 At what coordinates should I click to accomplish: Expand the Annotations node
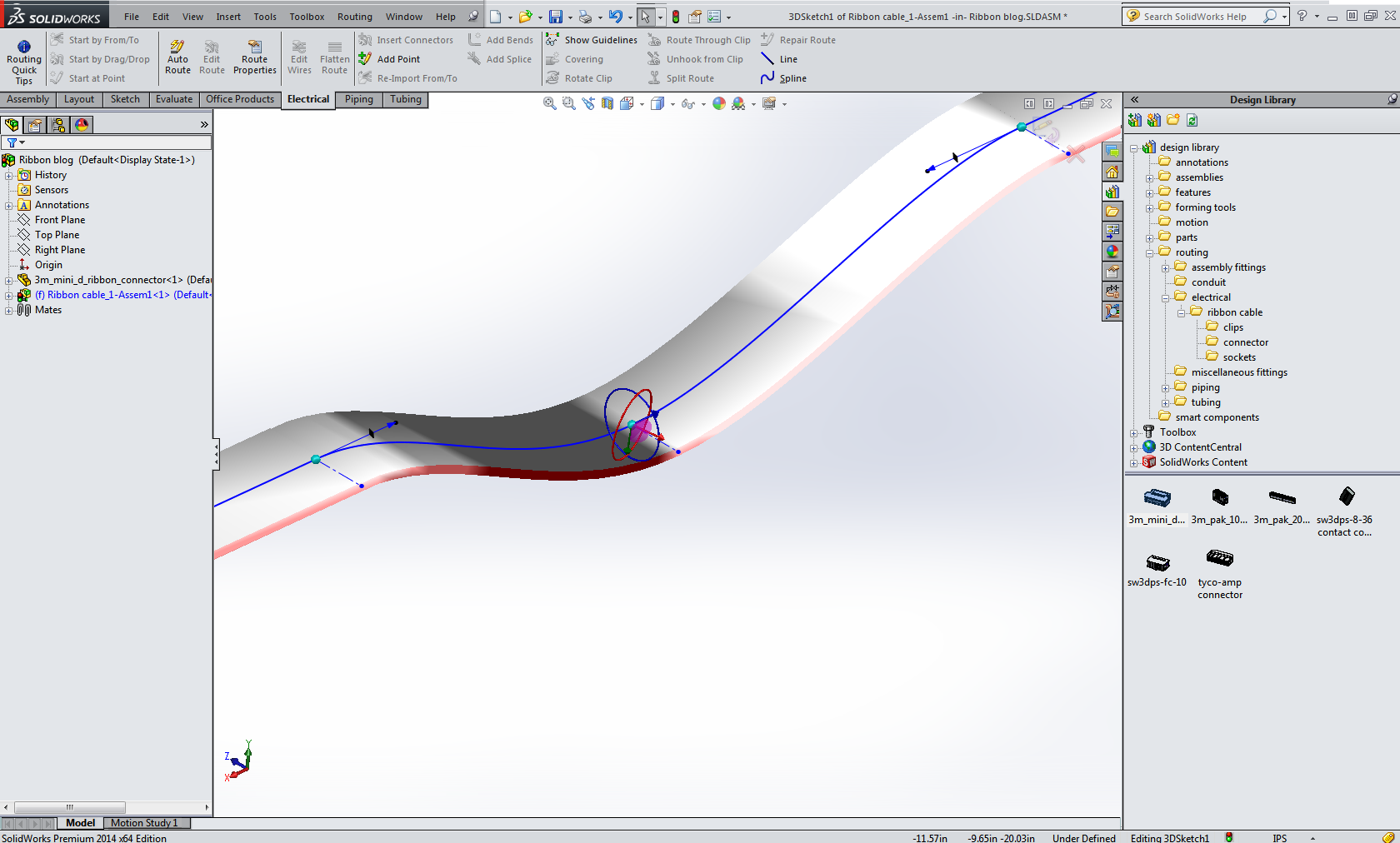[8, 205]
